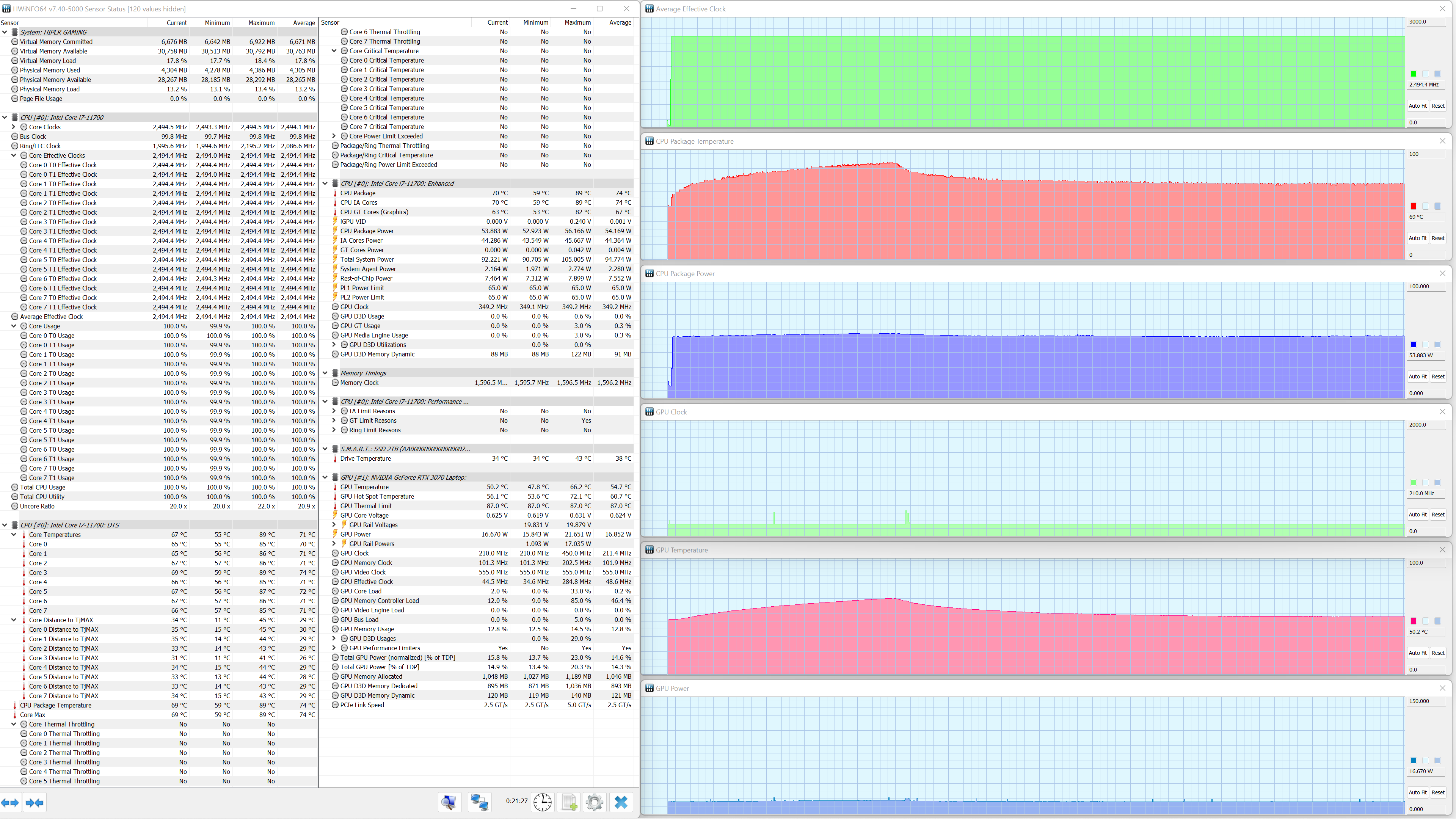Click the blue color swatch on CPU Package Power graph

(1413, 345)
